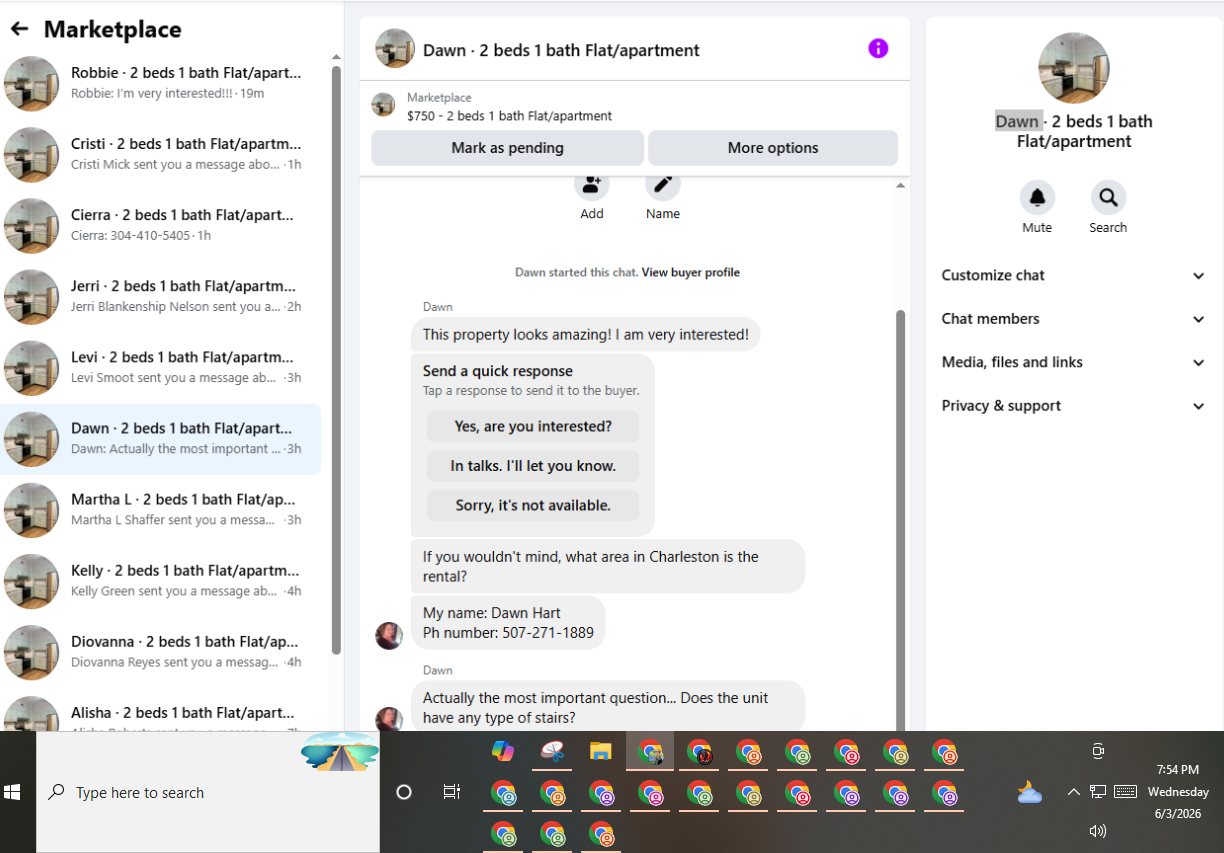Click the 'Dawn · 2 beds 1 bath' chat header title
The height and width of the screenshot is (853, 1224).
(561, 50)
